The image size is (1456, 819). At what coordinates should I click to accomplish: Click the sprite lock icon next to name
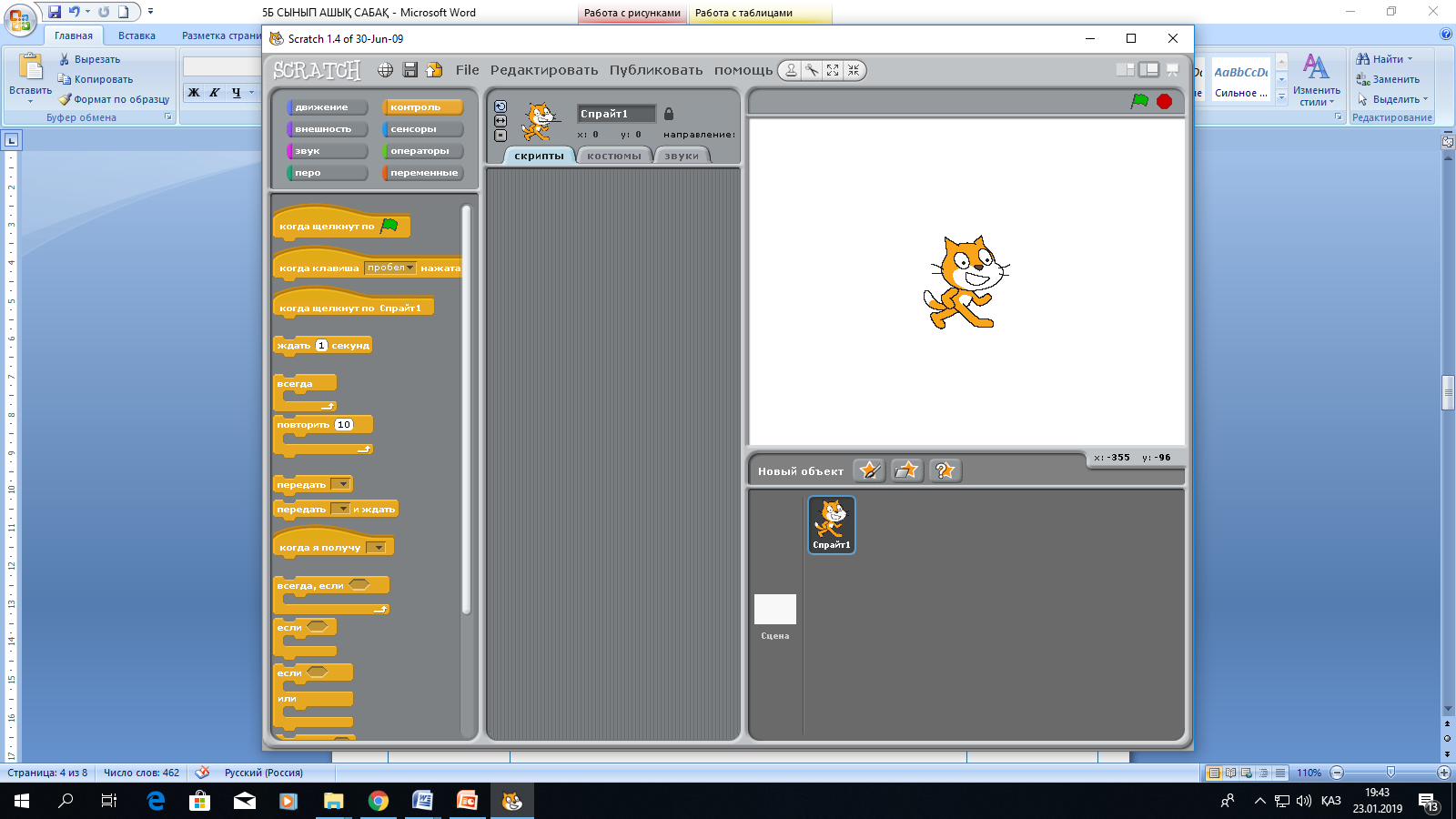[669, 114]
